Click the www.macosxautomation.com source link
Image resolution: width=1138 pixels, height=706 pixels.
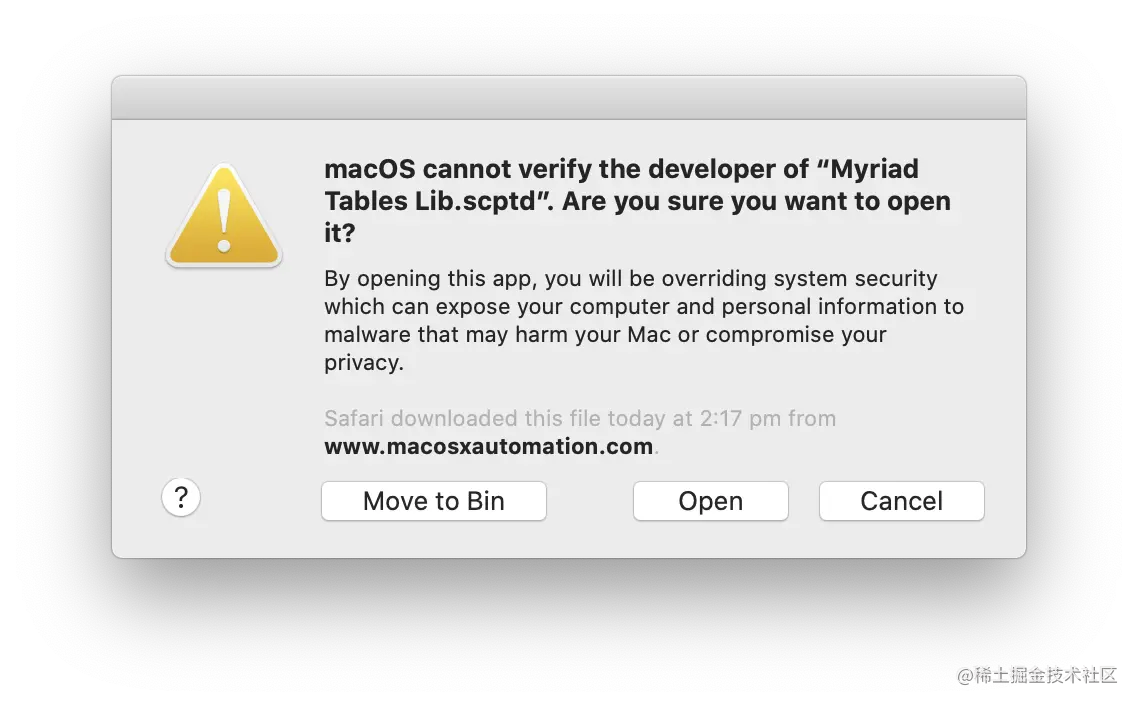[x=488, y=446]
